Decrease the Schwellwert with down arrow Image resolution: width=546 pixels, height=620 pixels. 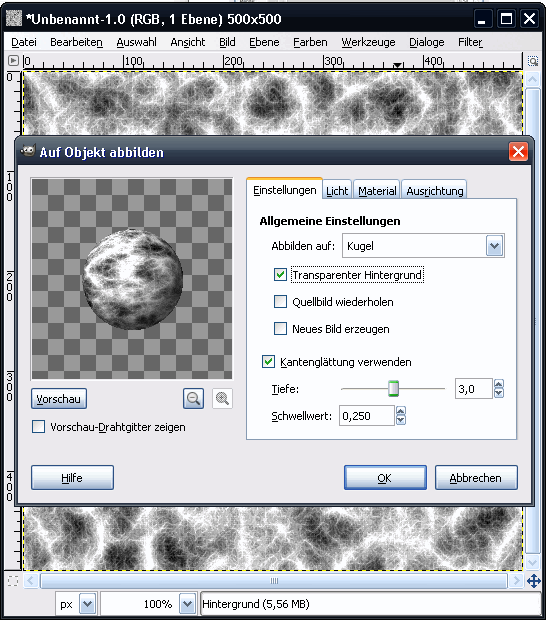[x=401, y=420]
